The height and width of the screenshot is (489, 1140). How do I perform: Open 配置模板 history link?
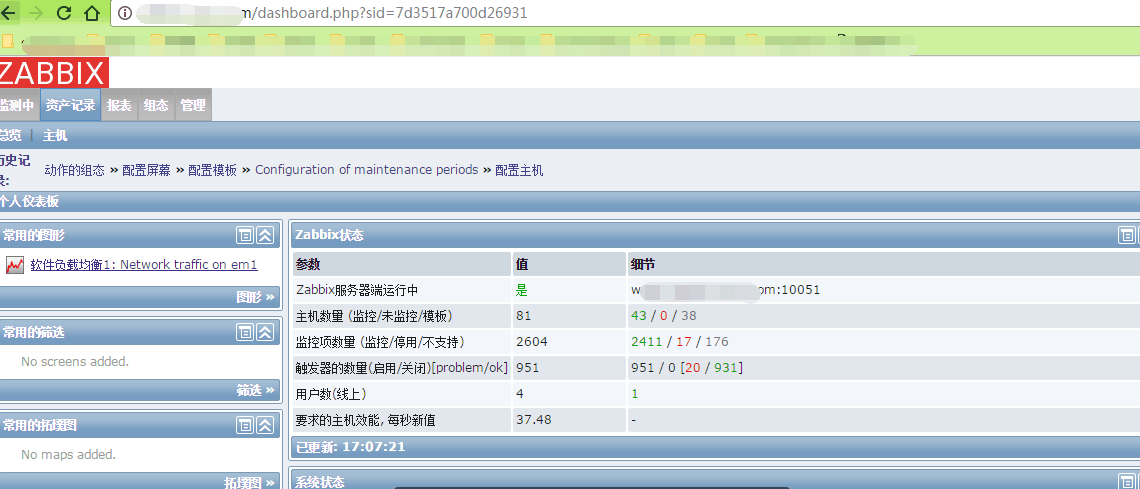[x=212, y=170]
